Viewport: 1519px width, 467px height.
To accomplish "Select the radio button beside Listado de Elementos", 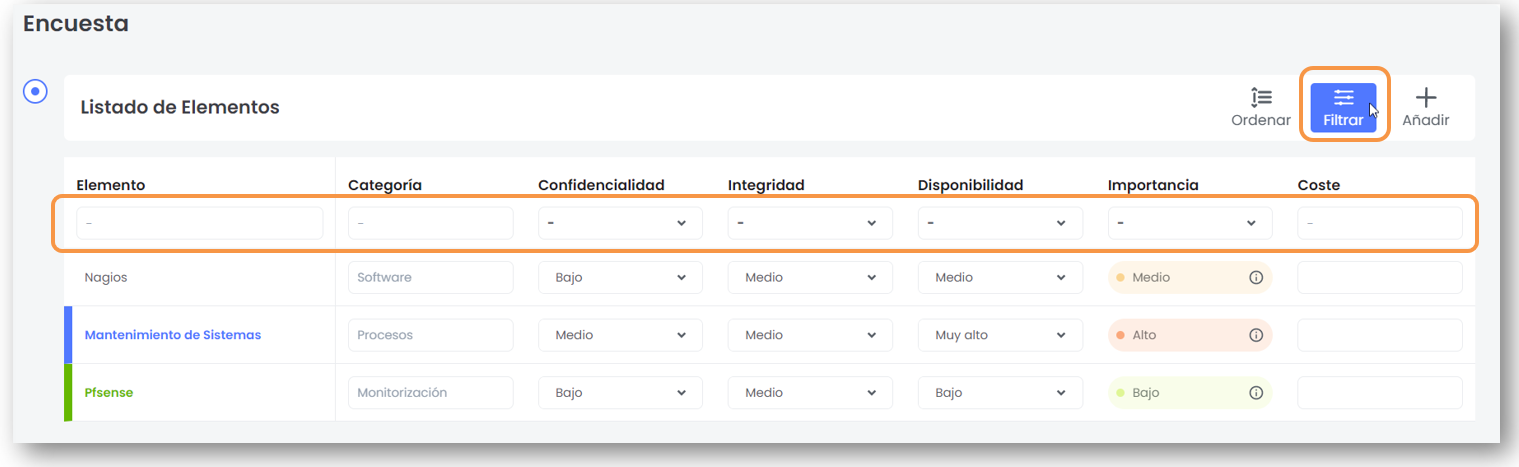I will [x=36, y=91].
